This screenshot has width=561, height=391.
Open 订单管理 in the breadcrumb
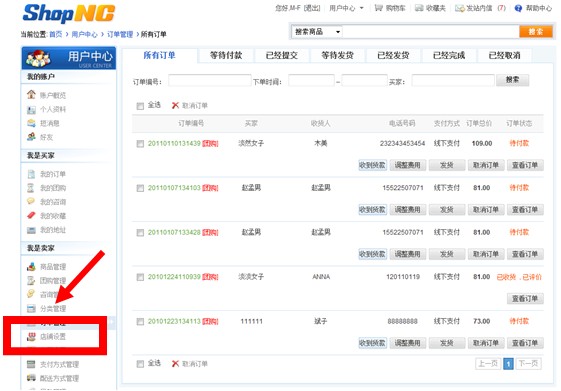(x=120, y=34)
